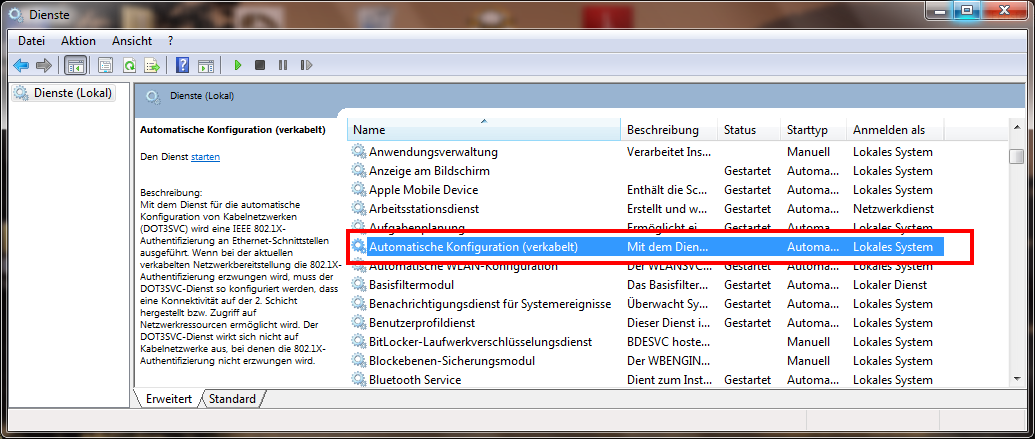Click the gear icon beside Anwendungsverwaltung

pos(358,152)
